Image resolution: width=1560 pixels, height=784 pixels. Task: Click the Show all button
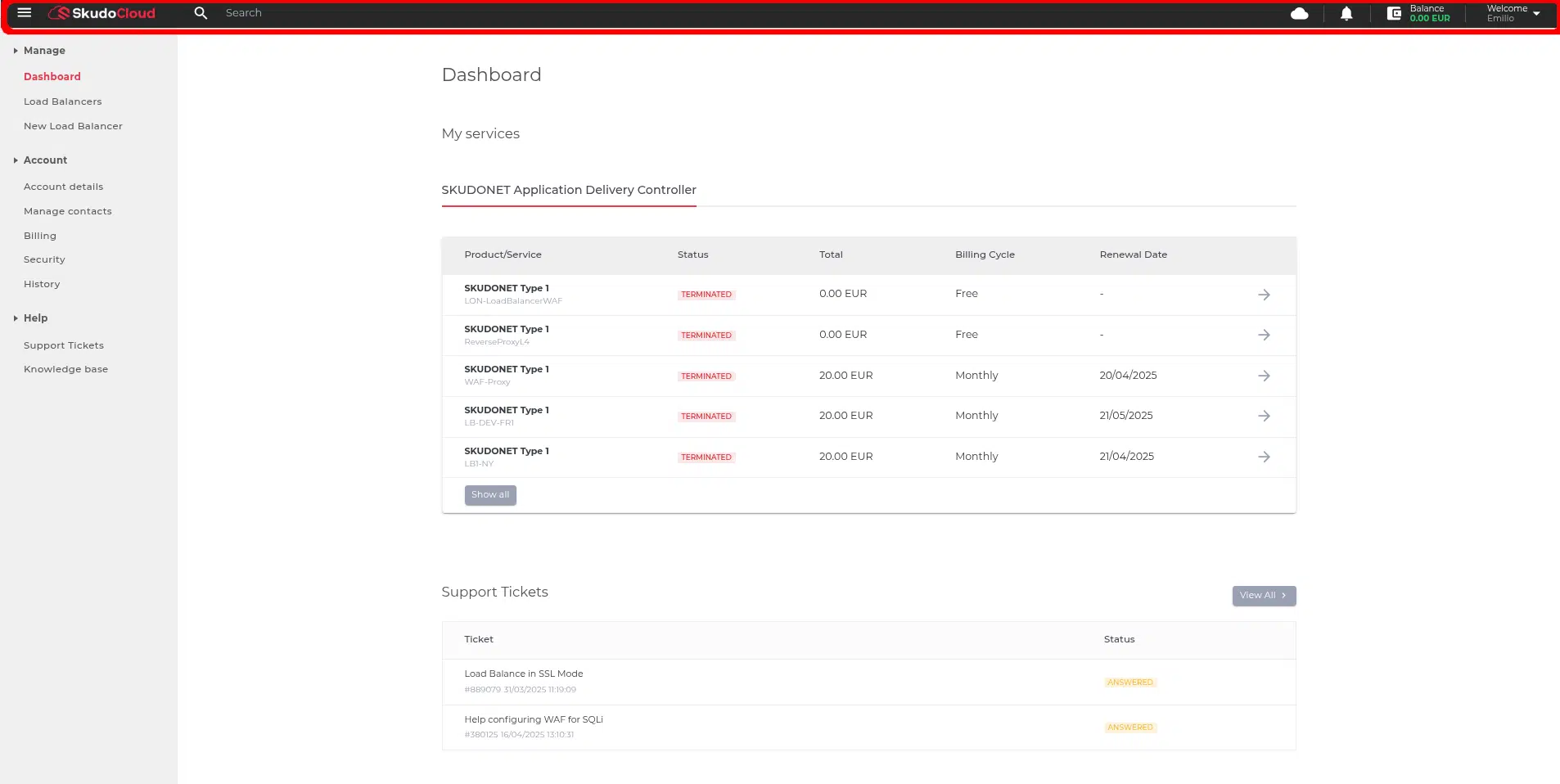[490, 495]
